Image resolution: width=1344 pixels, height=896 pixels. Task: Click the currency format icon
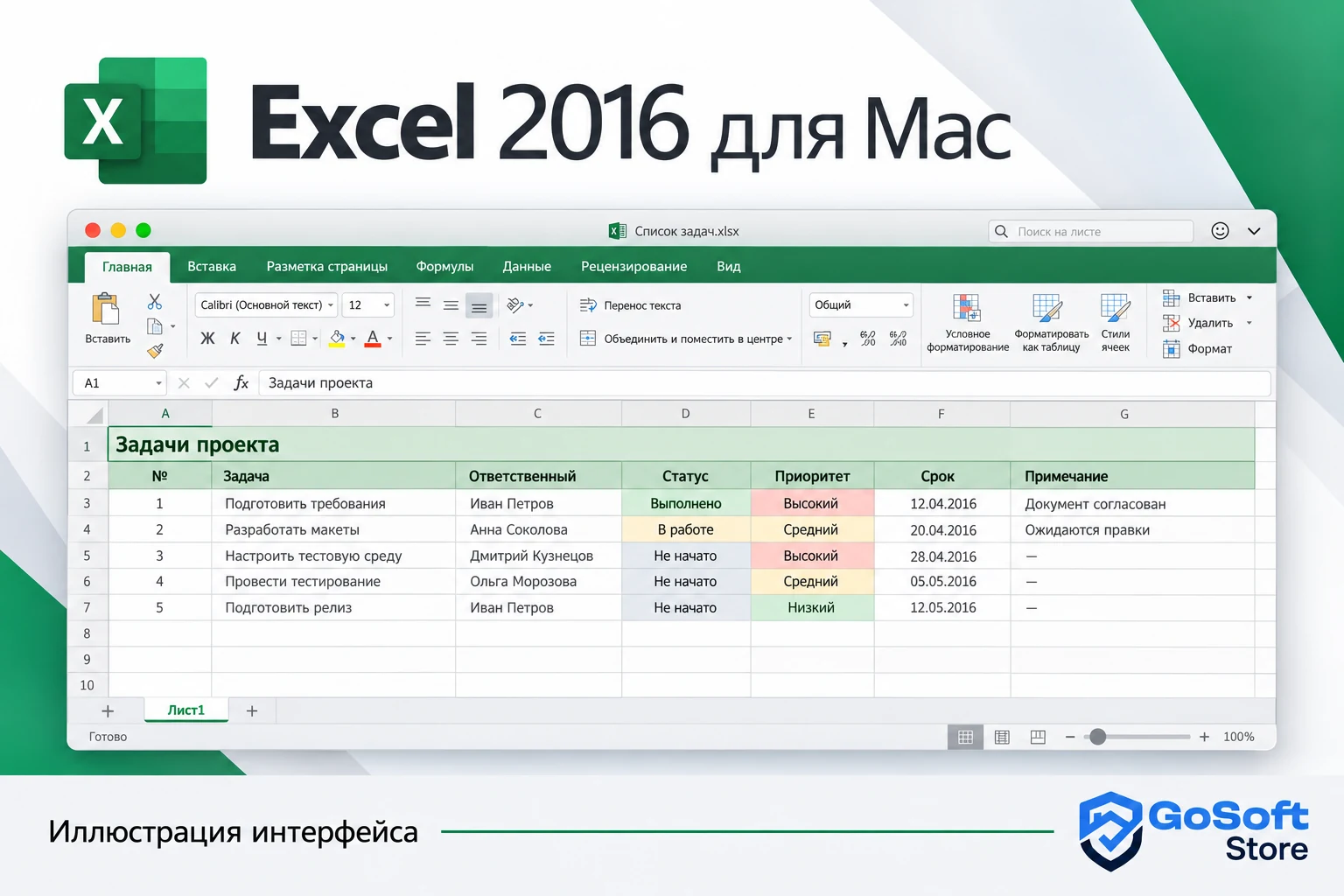[x=822, y=339]
